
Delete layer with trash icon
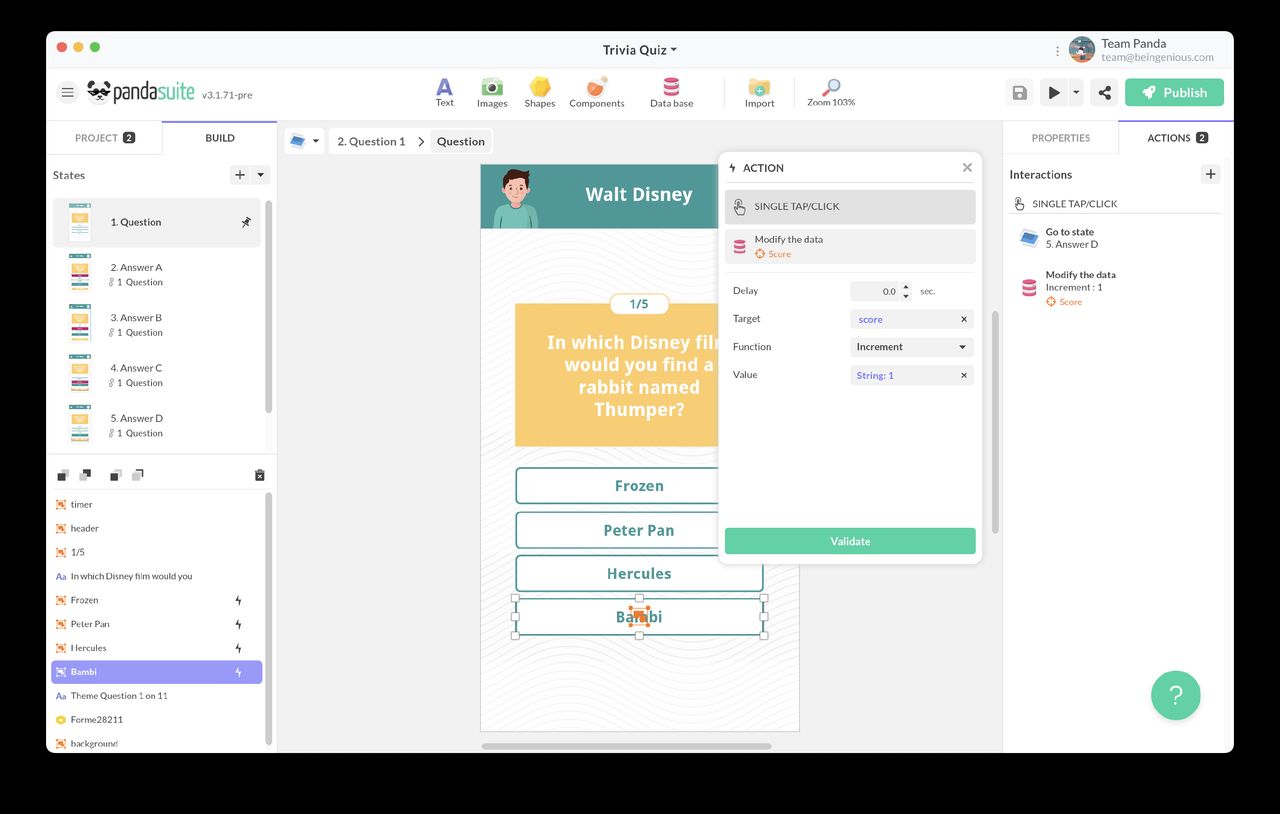[x=260, y=475]
